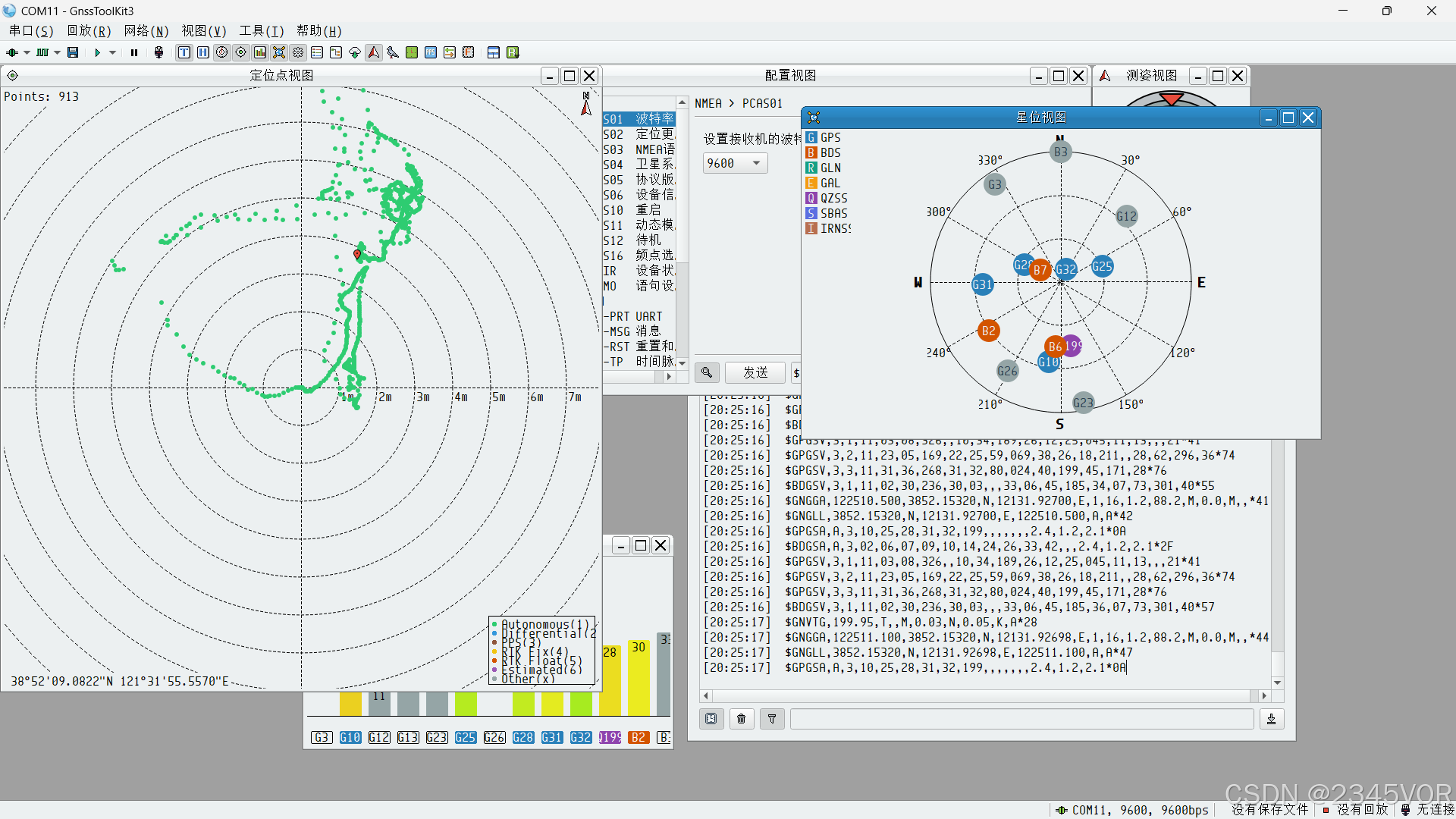1456x819 pixels.
Task: Toggle the red arrow attitude view button
Action: pos(374,52)
